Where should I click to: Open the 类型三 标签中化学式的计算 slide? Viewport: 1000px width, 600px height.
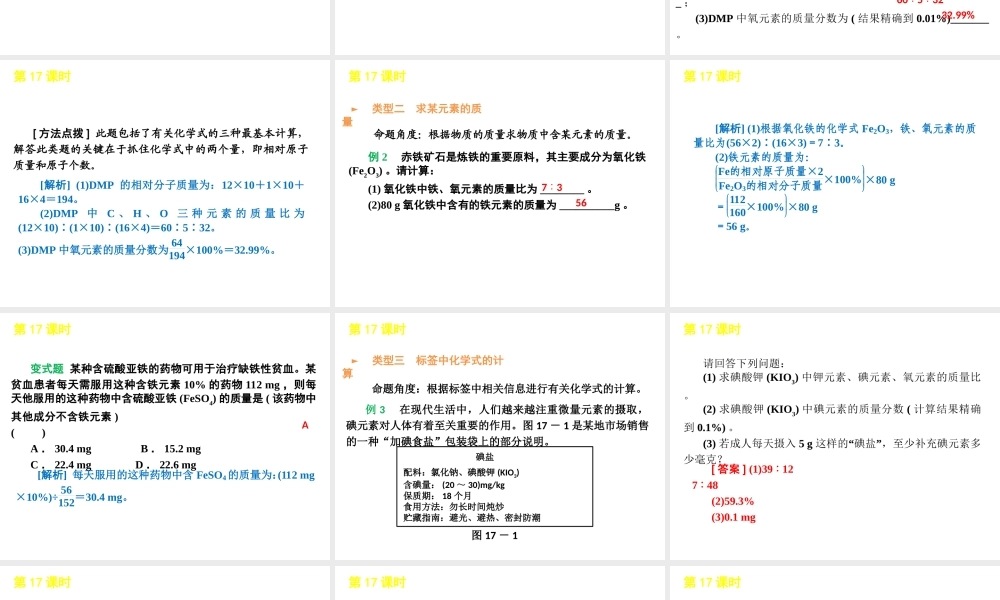499,436
